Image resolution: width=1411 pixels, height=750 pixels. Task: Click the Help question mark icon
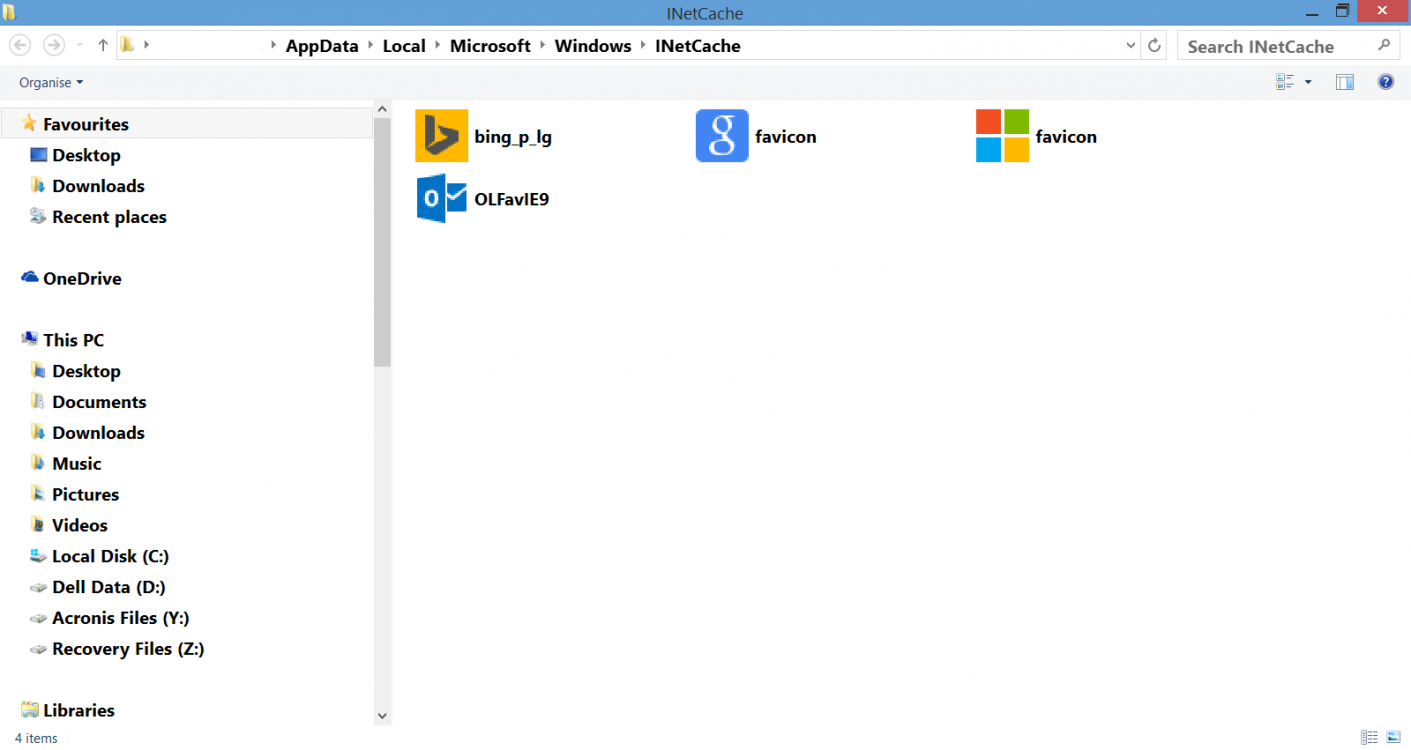[1385, 81]
